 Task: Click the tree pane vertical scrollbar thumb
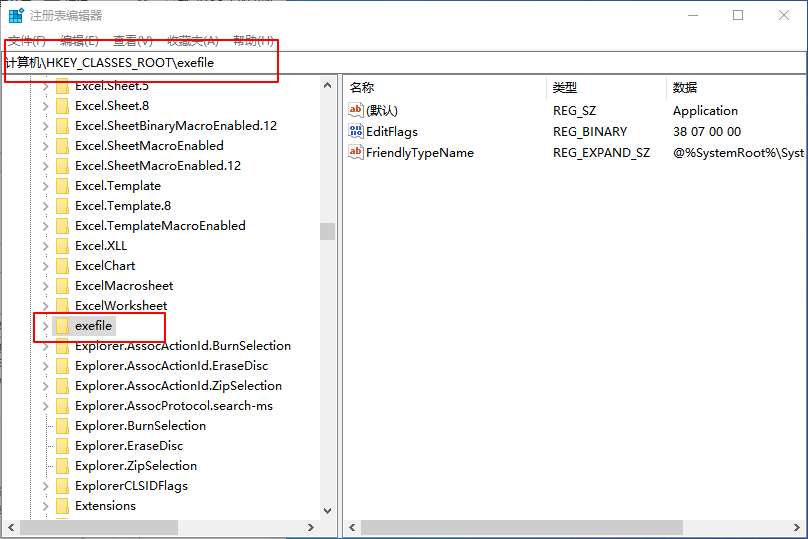(327, 231)
